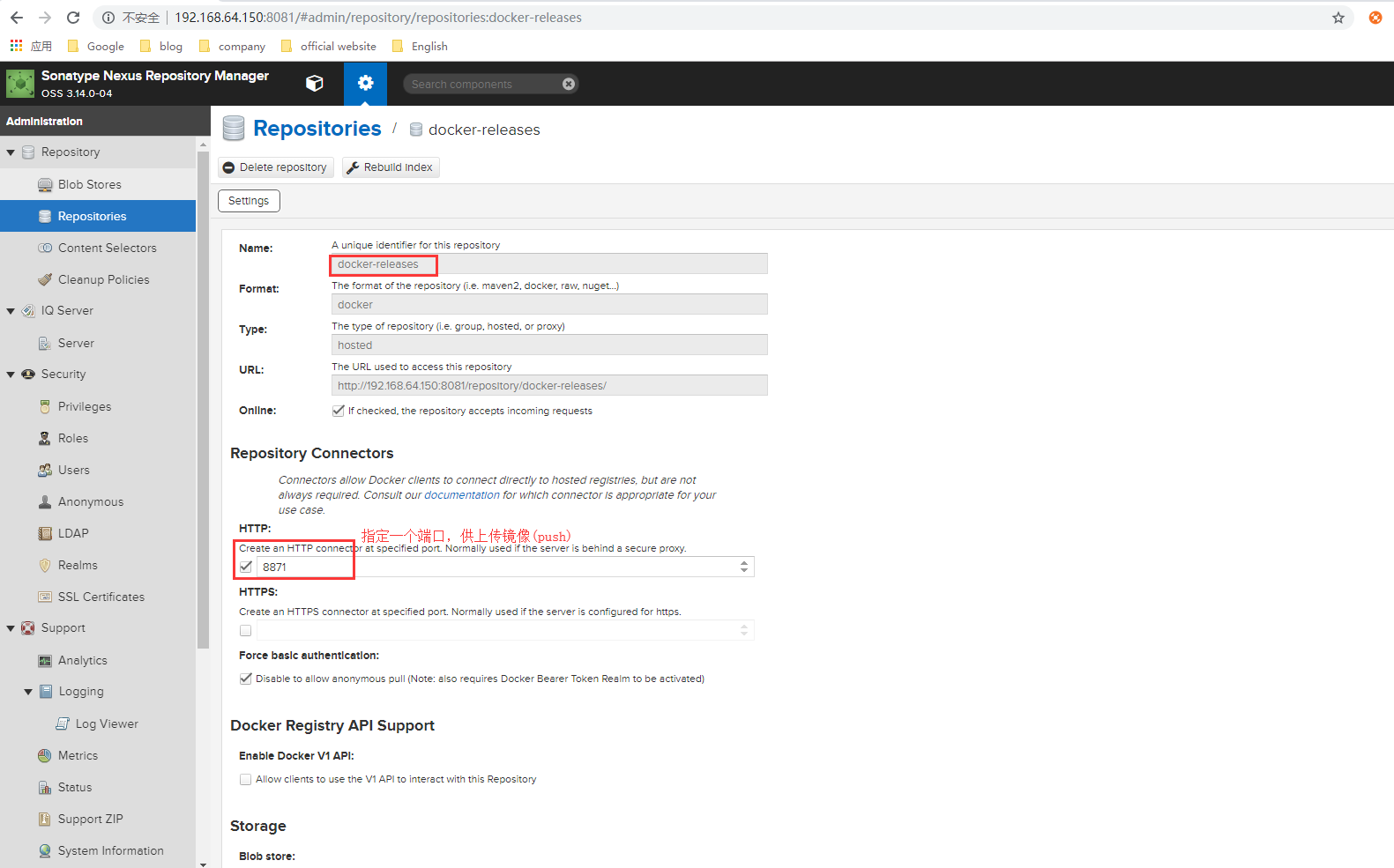1394x868 pixels.
Task: Increase HTTP port with spinner up arrow
Action: pyautogui.click(x=744, y=563)
